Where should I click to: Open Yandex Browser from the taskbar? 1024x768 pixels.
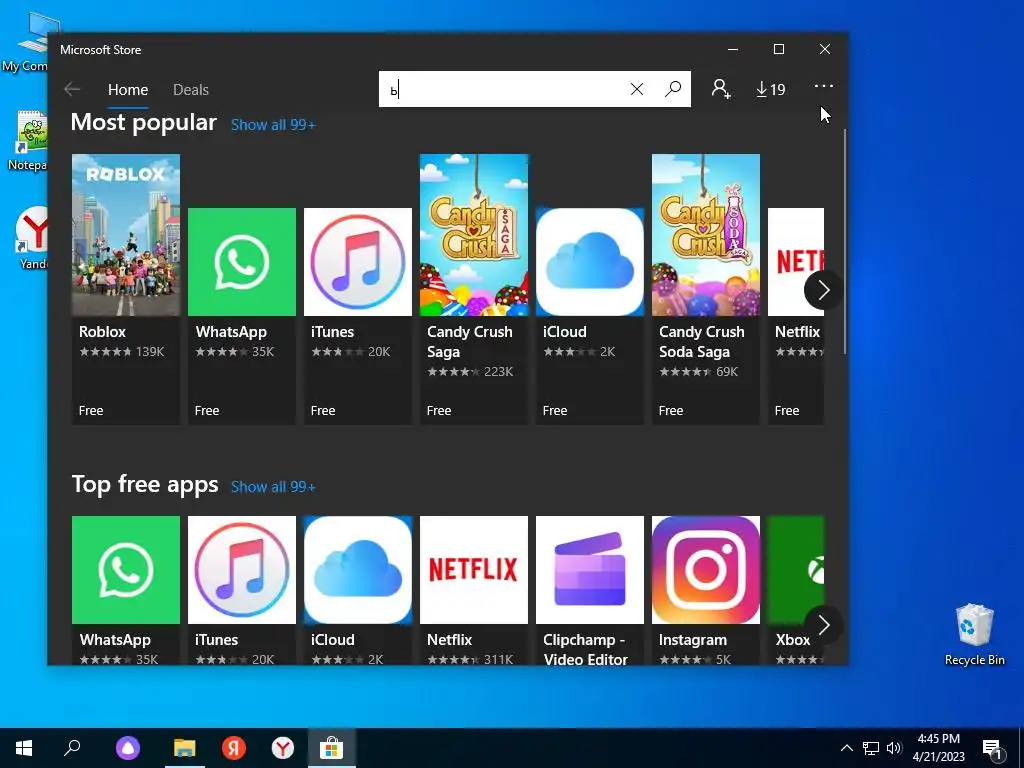click(x=283, y=748)
